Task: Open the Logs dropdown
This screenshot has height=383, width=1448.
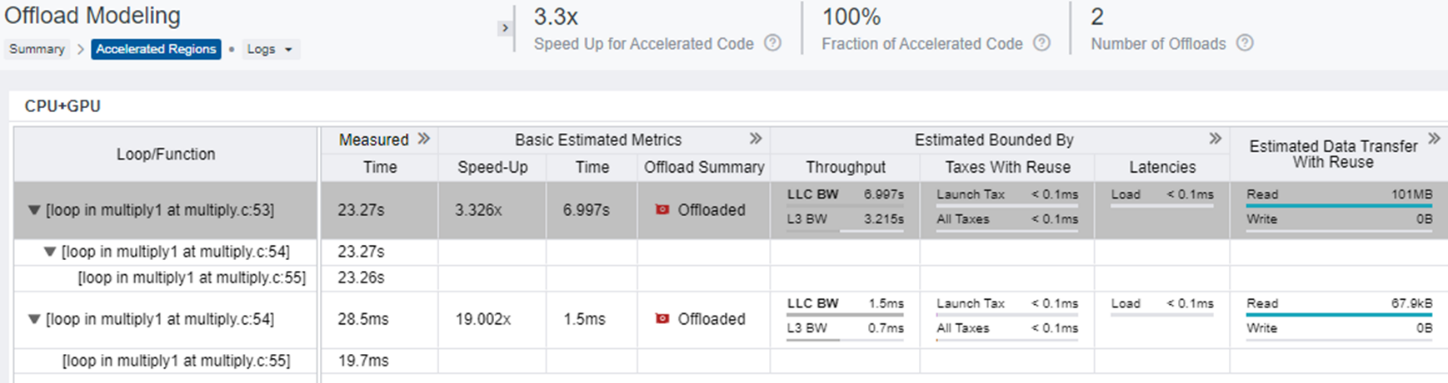Action: [x=271, y=49]
